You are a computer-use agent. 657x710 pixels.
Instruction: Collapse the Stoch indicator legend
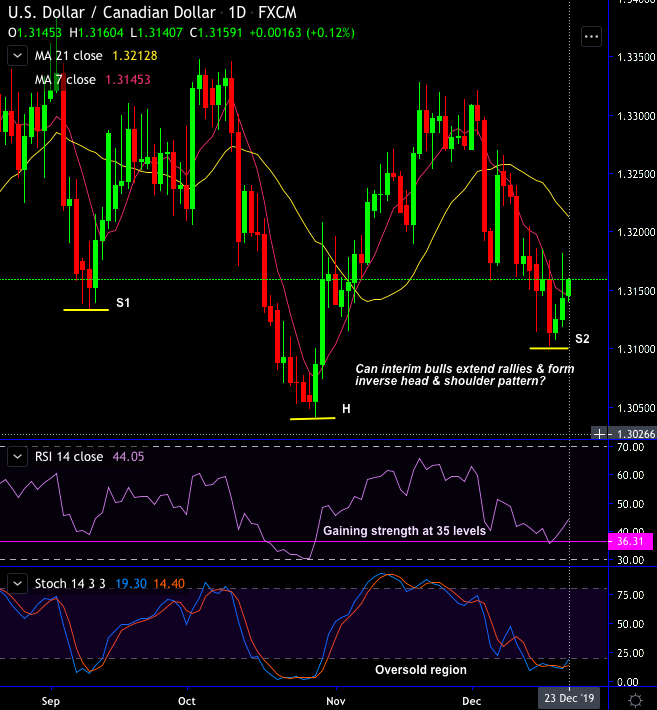pyautogui.click(x=17, y=584)
